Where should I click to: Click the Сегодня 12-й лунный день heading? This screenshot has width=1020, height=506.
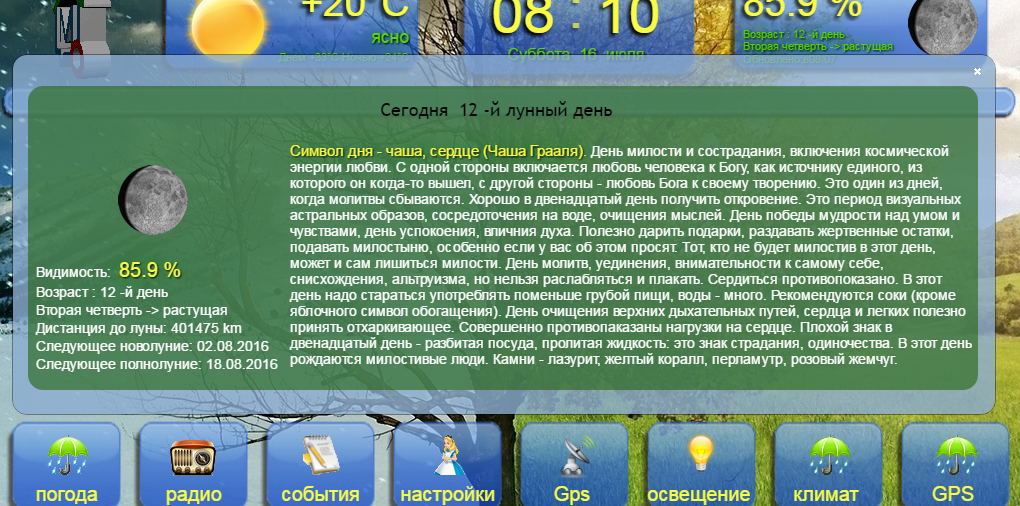[x=496, y=110]
